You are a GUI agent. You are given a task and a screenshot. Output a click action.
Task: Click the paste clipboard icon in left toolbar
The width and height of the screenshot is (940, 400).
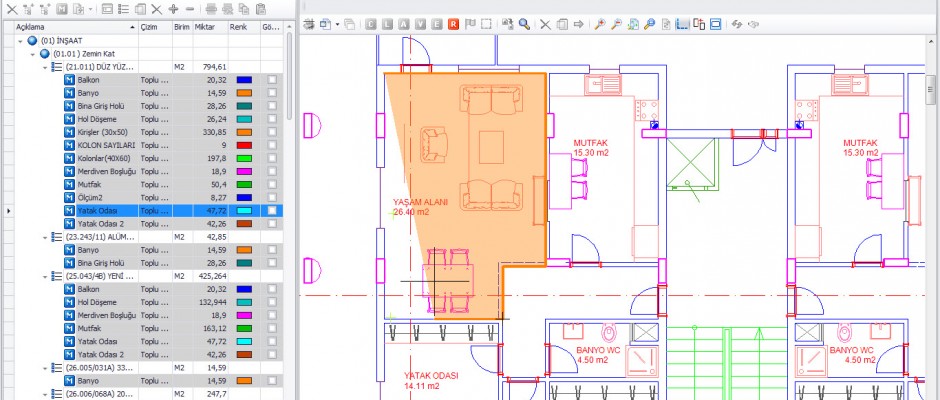tap(261, 8)
